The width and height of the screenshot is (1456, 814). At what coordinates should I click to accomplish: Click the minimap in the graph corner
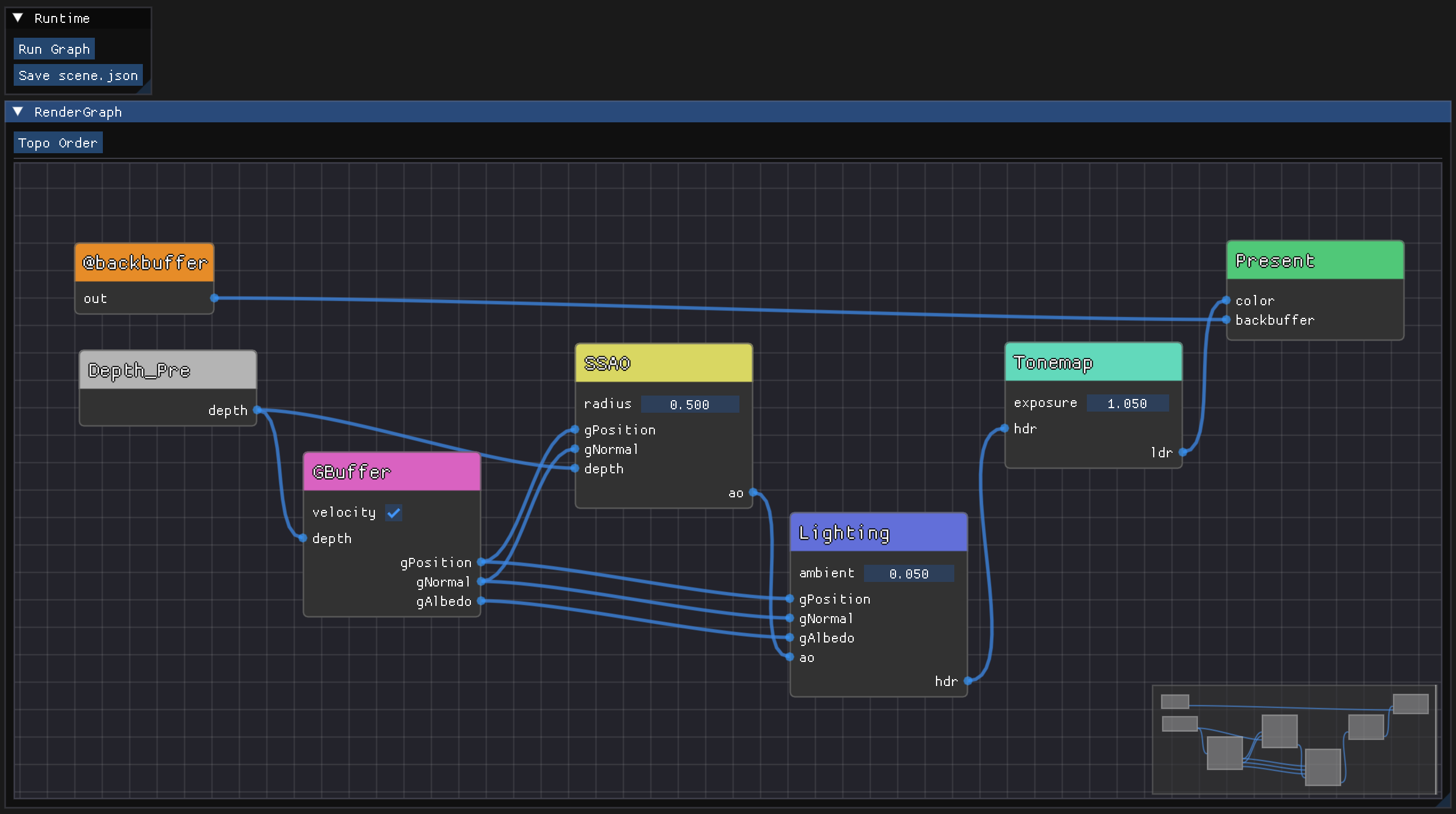tap(1294, 740)
